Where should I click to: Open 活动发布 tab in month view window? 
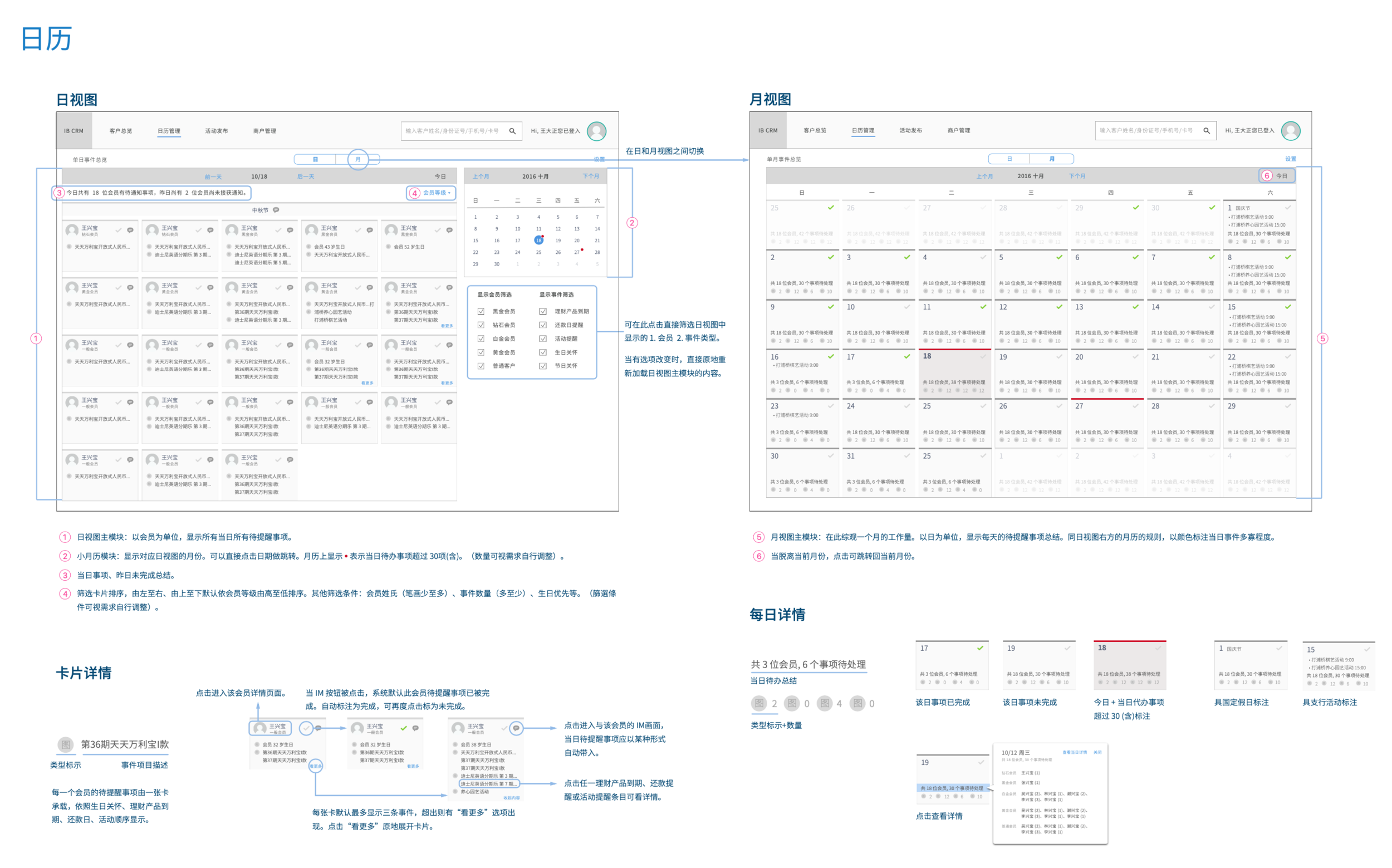click(x=910, y=130)
